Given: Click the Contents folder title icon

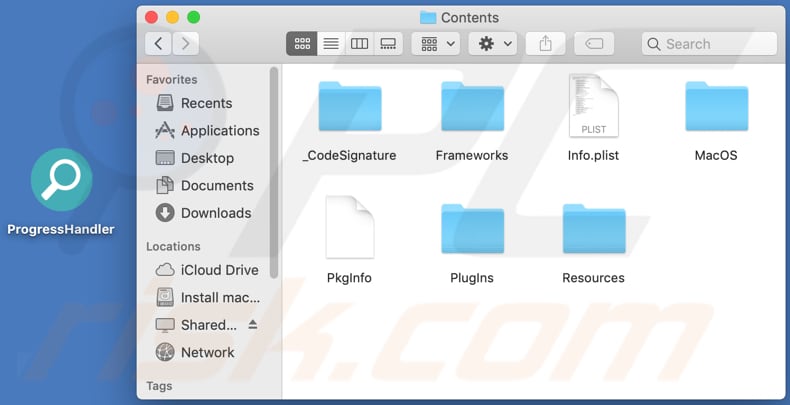Looking at the screenshot, I should (x=428, y=18).
